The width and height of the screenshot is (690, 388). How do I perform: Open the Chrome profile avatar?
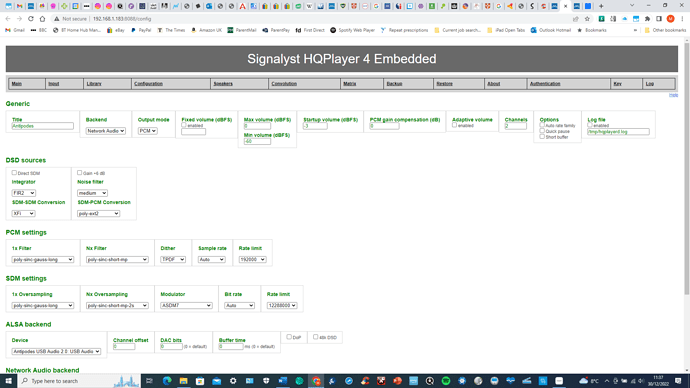tap(670, 19)
